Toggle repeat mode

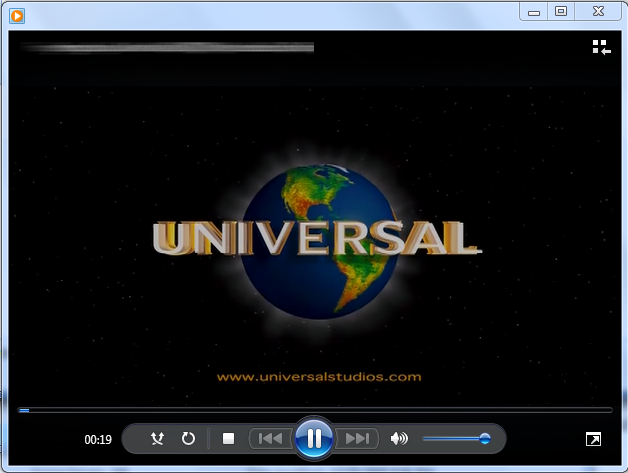click(x=188, y=439)
